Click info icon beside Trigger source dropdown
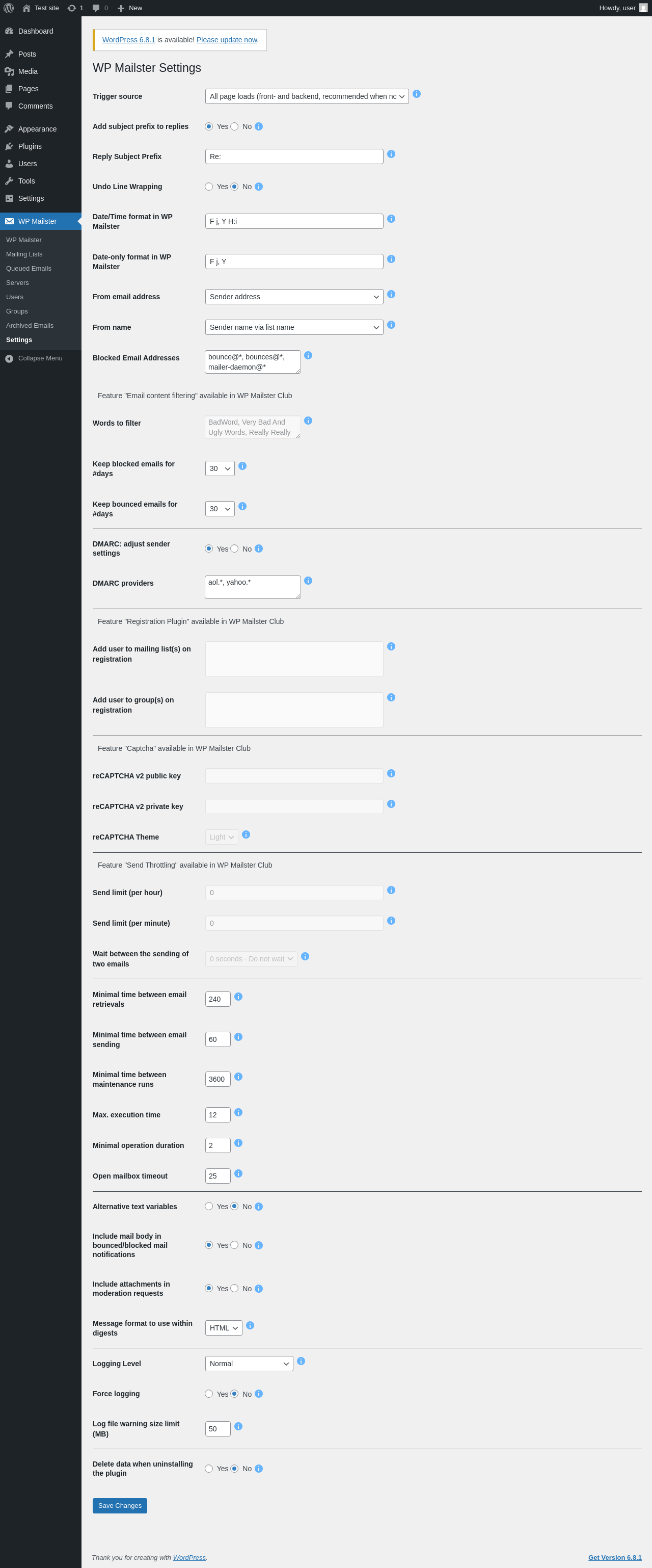The width and height of the screenshot is (652, 1568). point(417,94)
